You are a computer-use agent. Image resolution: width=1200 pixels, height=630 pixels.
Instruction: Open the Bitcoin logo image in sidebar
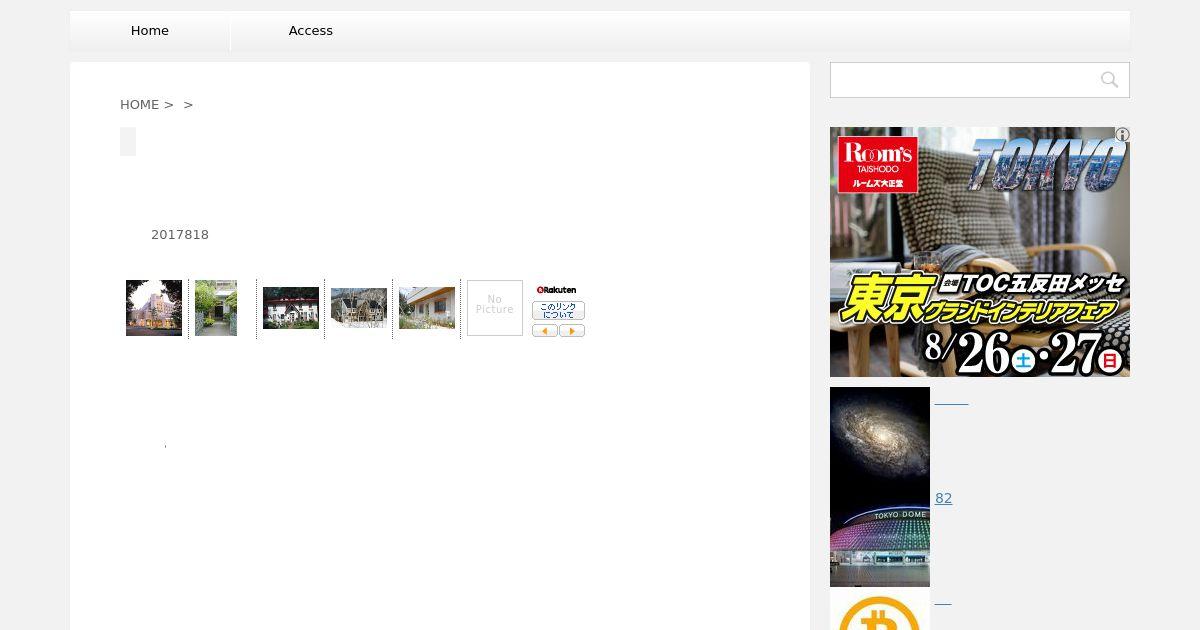[880, 609]
